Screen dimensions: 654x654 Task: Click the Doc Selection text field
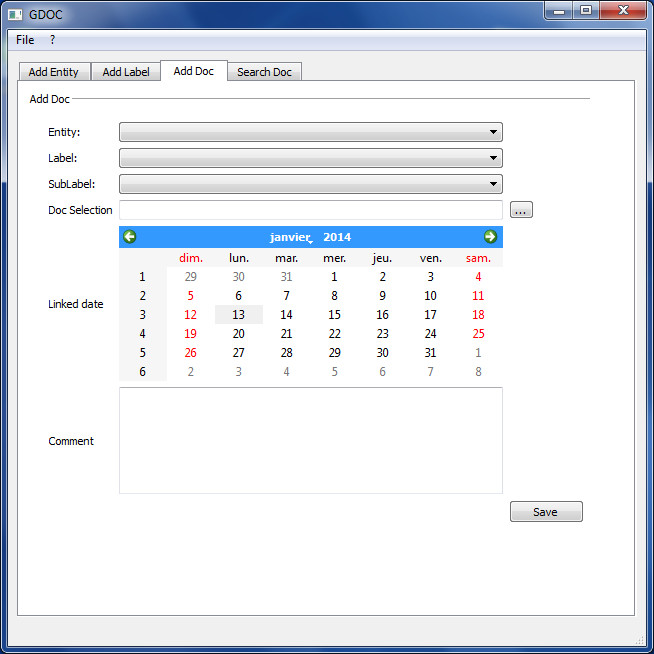coord(311,210)
